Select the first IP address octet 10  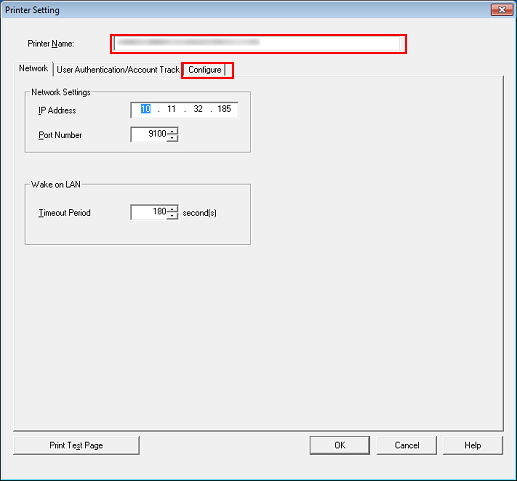point(146,109)
